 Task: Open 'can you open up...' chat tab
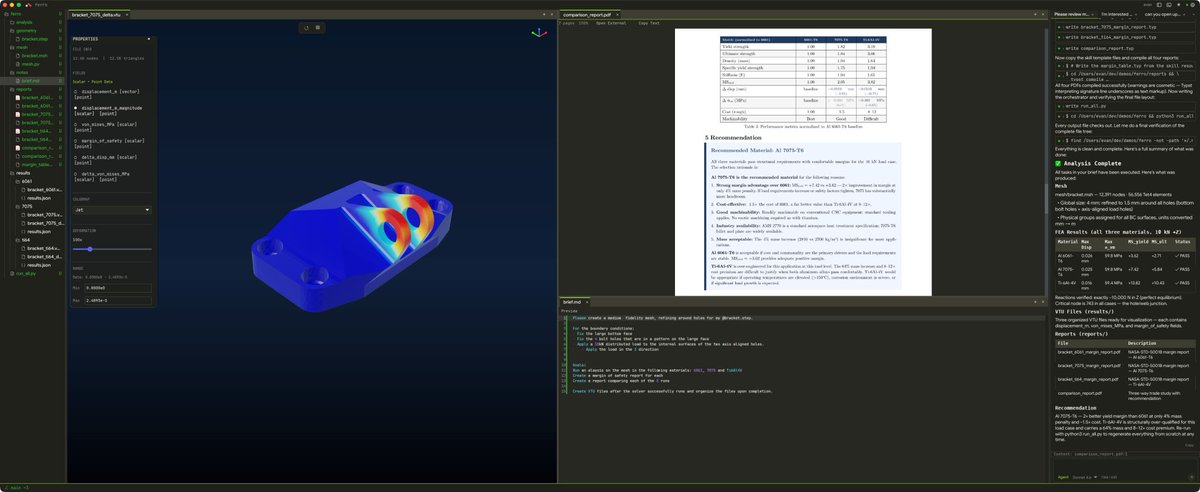1164,15
